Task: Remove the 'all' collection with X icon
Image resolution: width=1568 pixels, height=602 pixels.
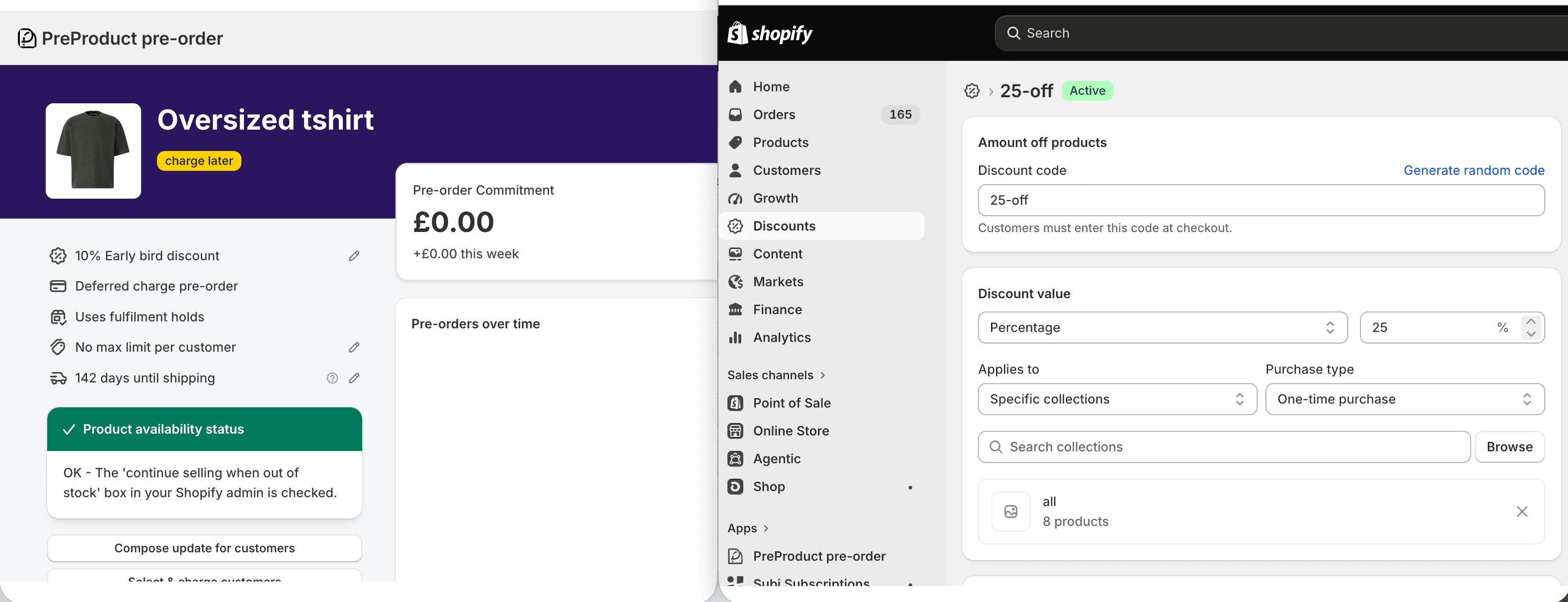Action: coord(1522,511)
